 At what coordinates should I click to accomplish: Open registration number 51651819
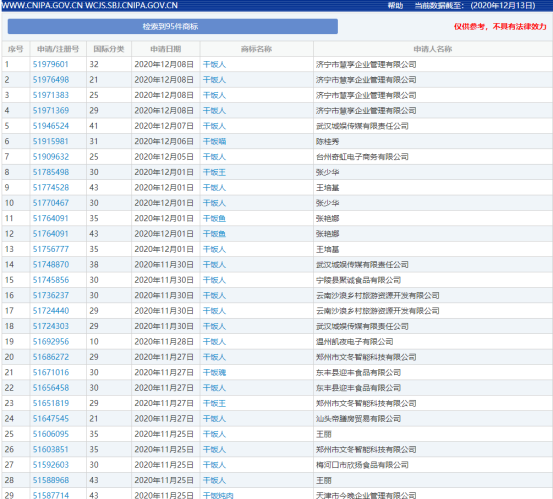[x=51, y=403]
